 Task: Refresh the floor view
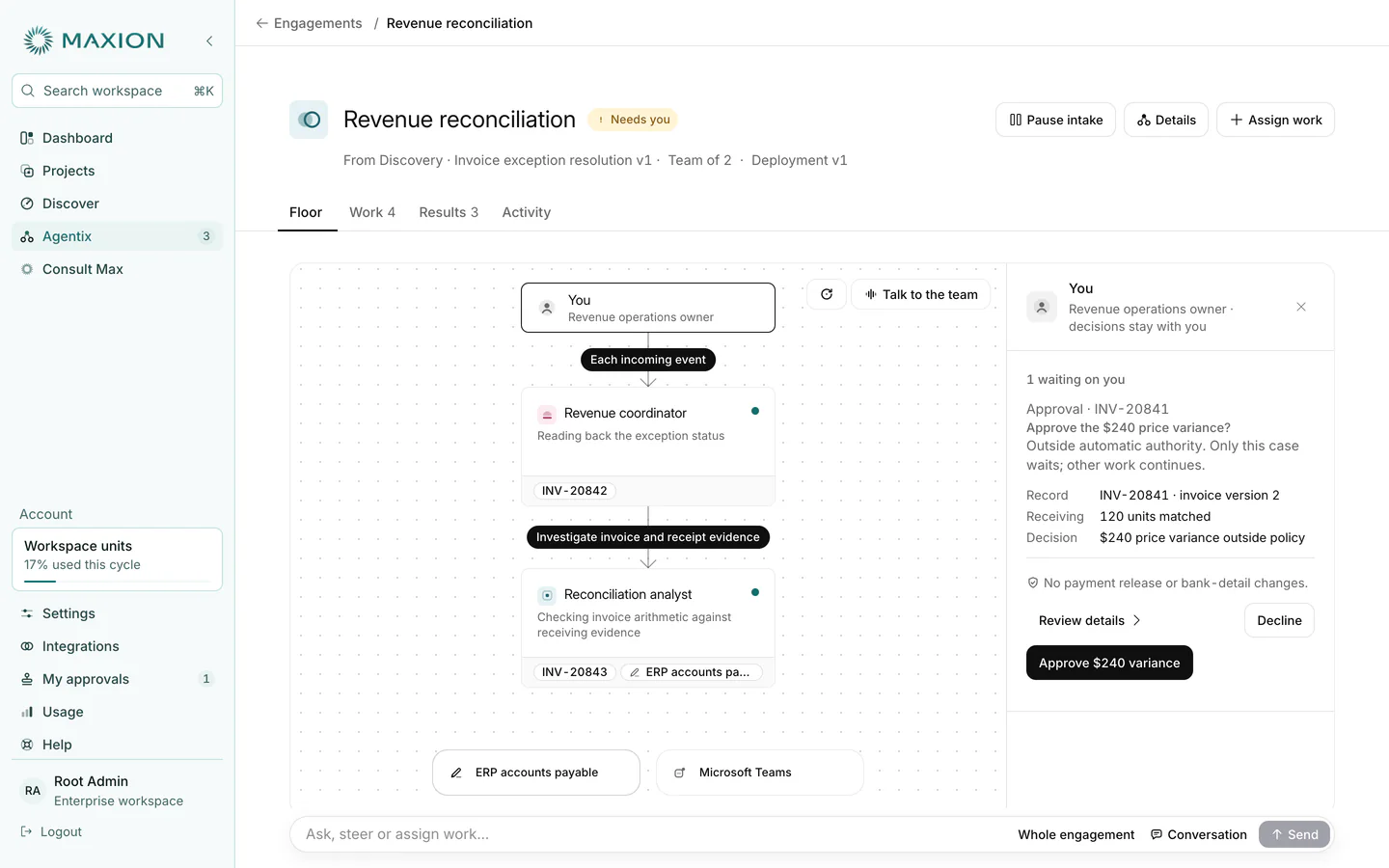point(827,294)
